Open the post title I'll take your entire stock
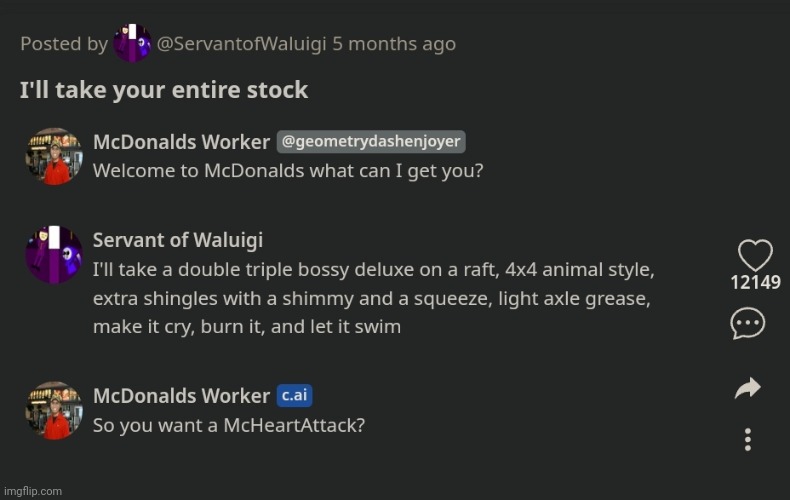 164,90
